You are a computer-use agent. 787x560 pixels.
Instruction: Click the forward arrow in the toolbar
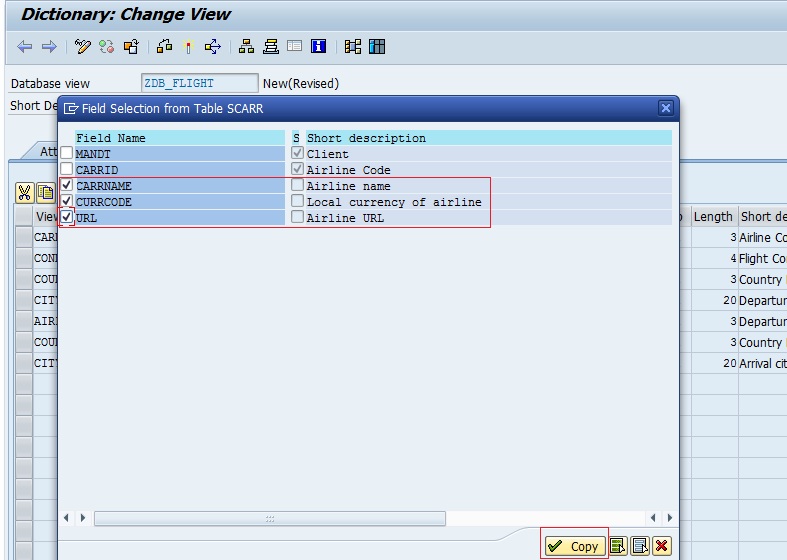pos(48,47)
